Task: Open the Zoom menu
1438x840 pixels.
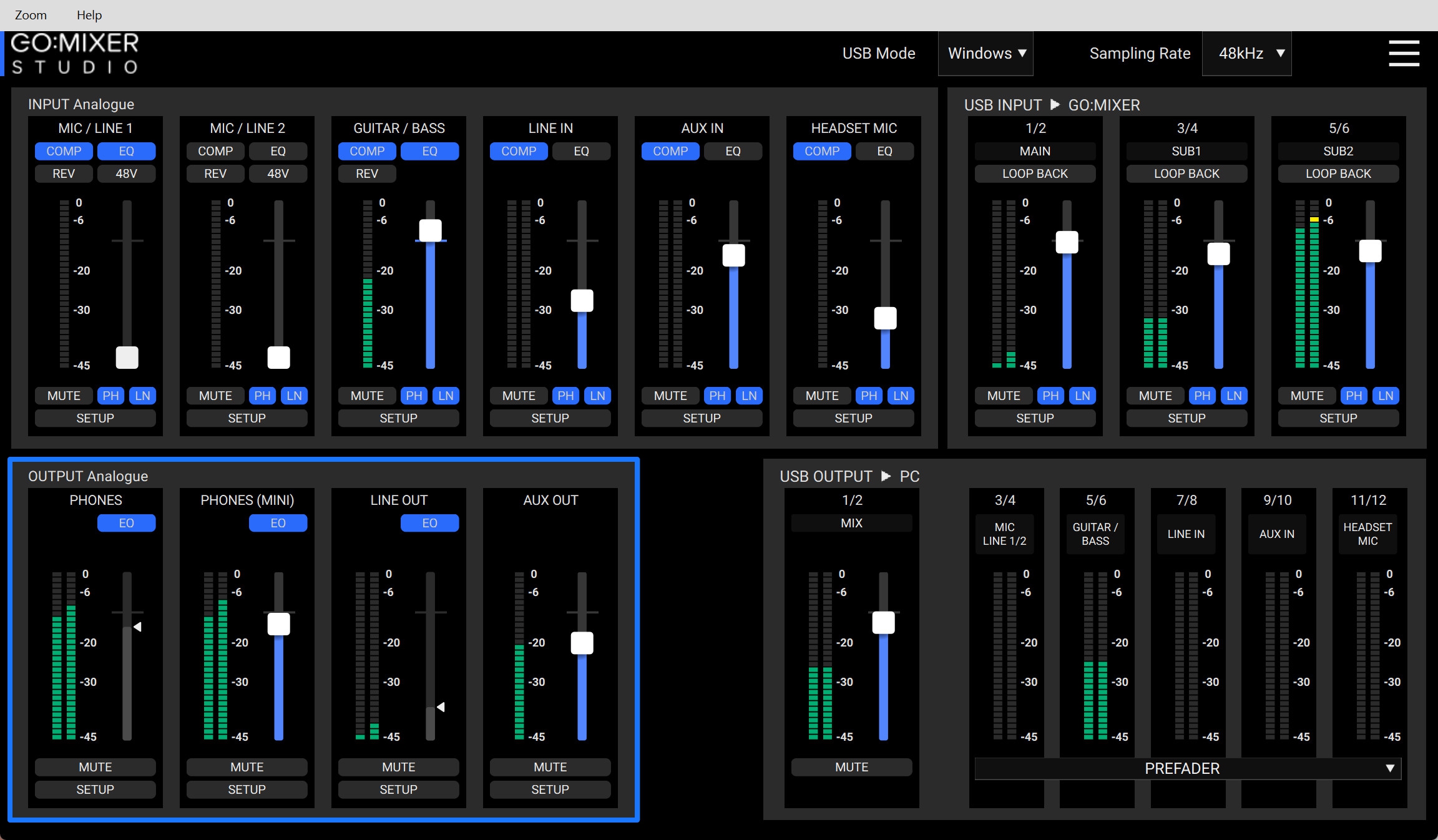Action: 31,15
